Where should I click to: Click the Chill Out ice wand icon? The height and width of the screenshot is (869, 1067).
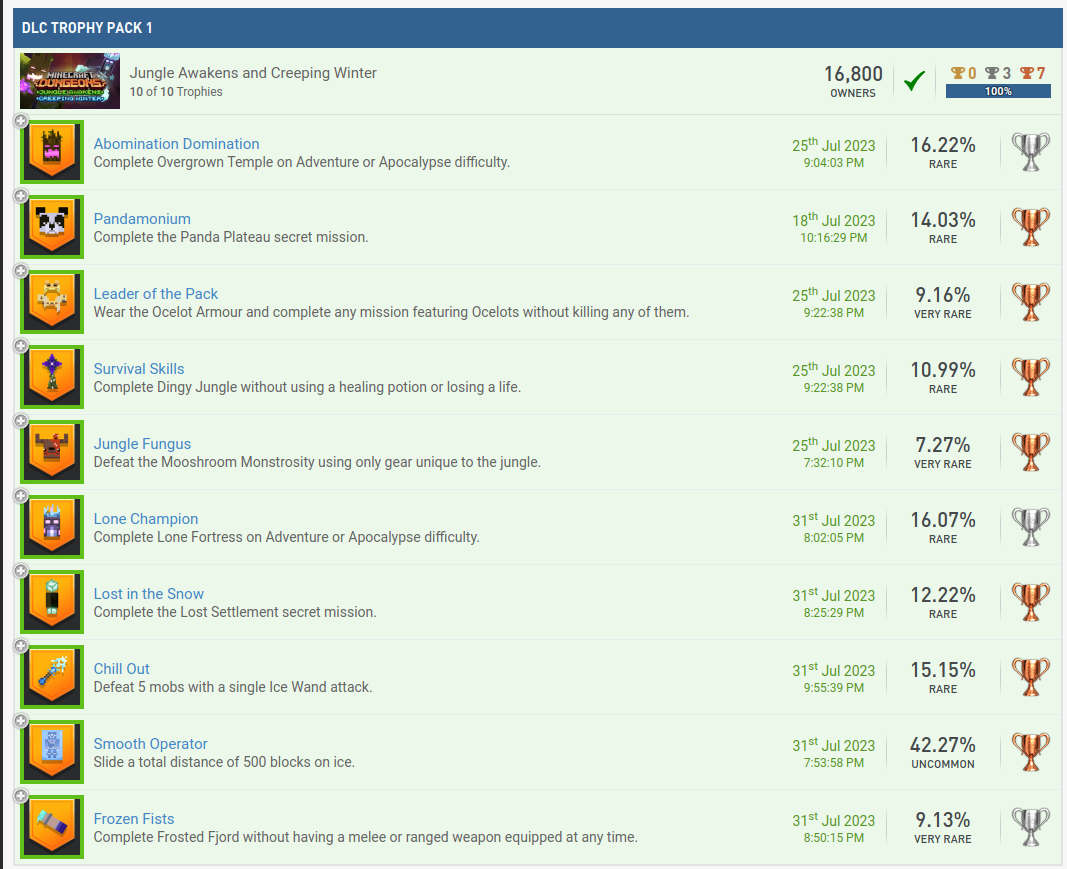tap(52, 678)
